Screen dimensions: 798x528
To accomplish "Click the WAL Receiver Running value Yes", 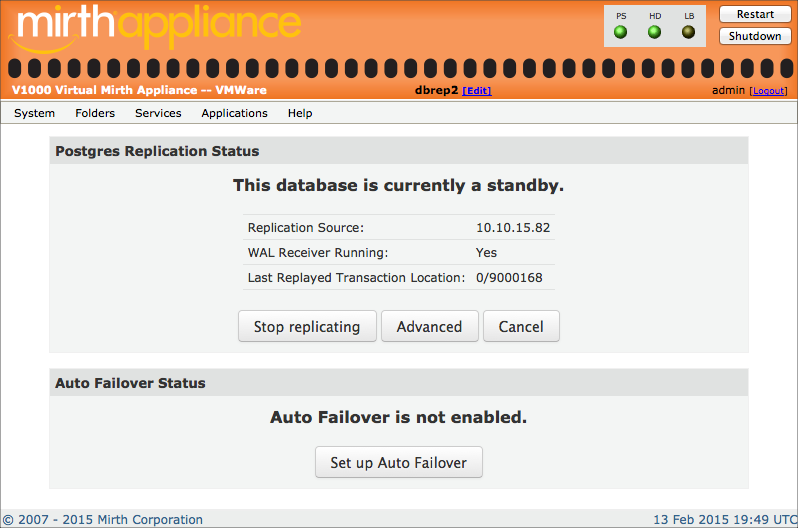I will click(x=487, y=253).
